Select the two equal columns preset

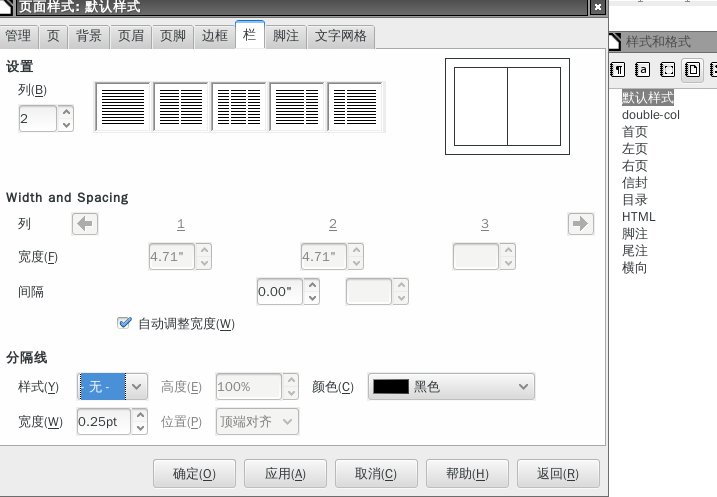[181, 107]
